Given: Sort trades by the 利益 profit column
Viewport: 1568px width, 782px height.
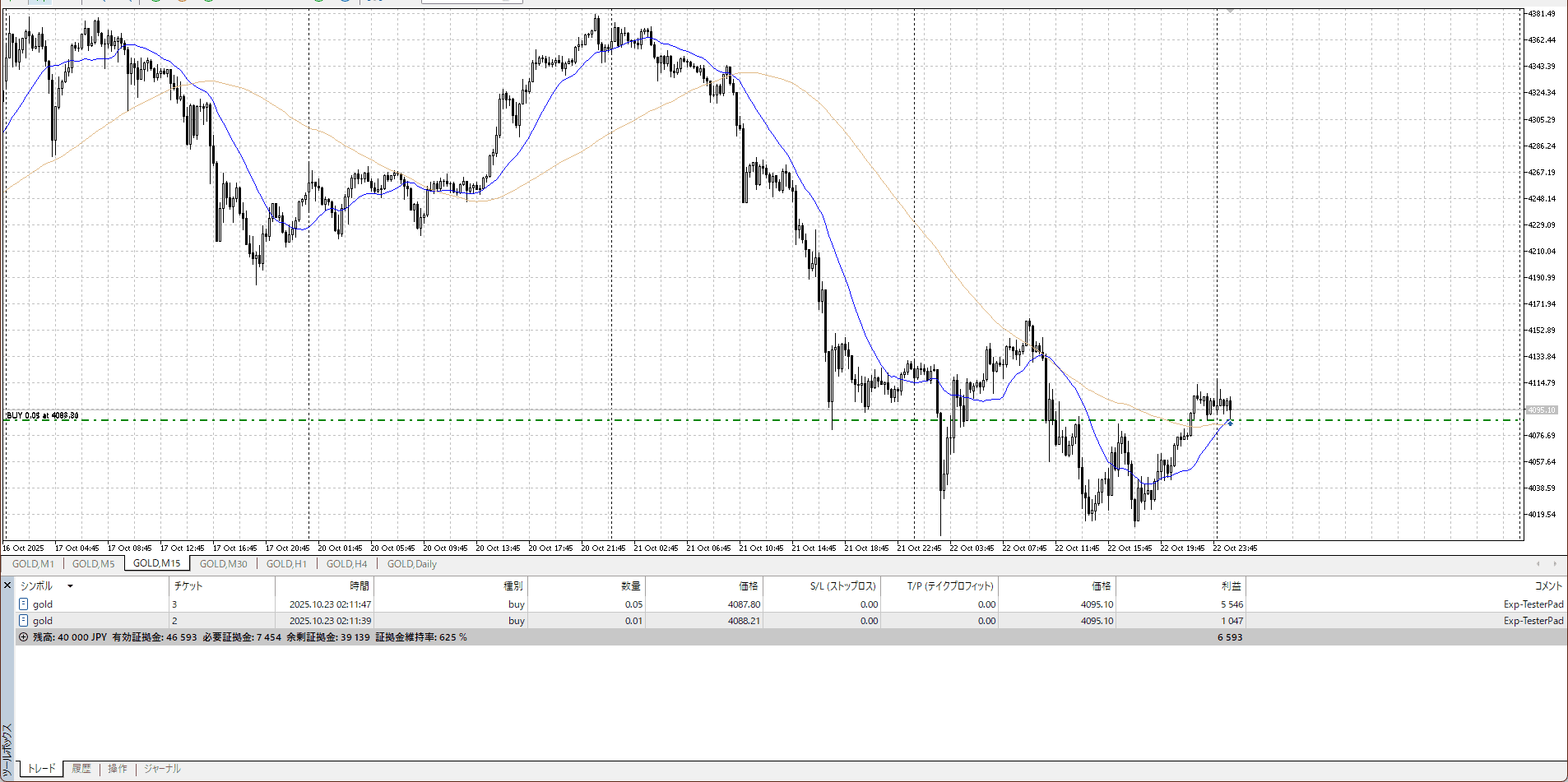Looking at the screenshot, I should coord(1231,586).
